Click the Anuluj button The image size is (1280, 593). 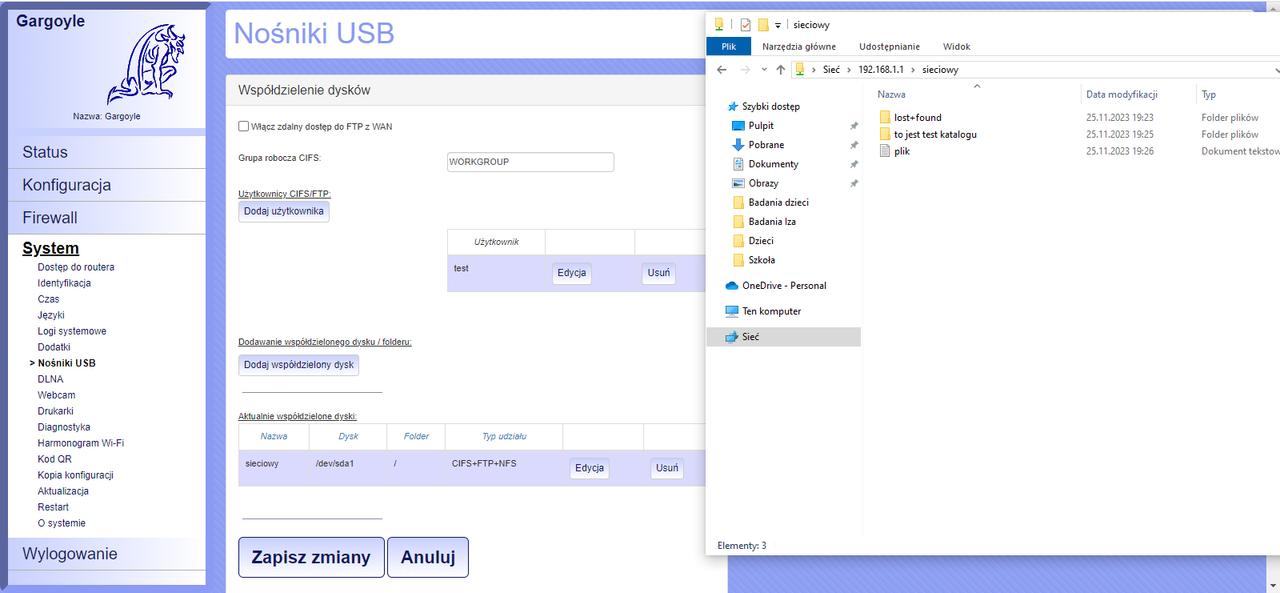(428, 558)
